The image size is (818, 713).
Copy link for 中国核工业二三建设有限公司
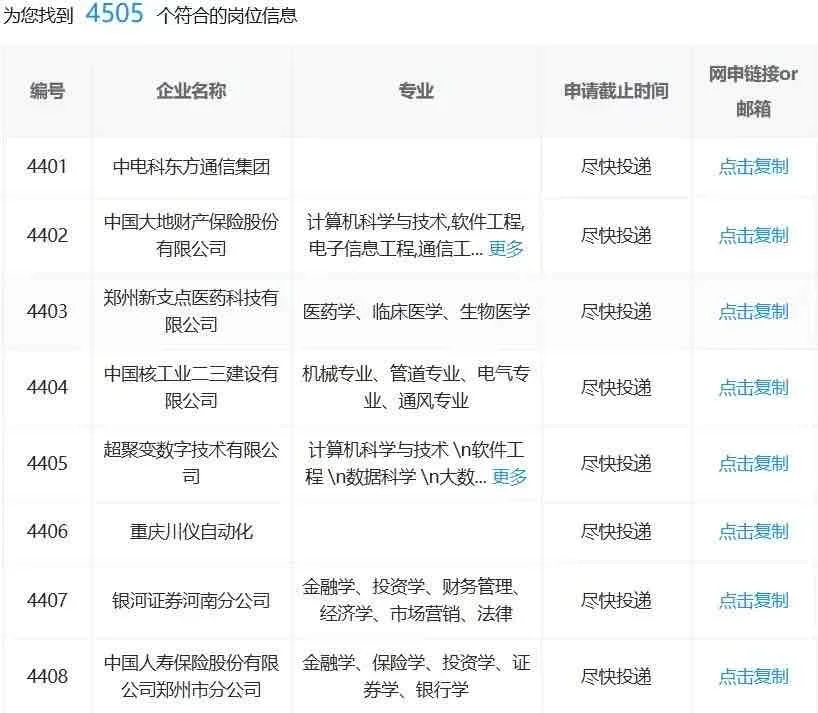click(753, 388)
